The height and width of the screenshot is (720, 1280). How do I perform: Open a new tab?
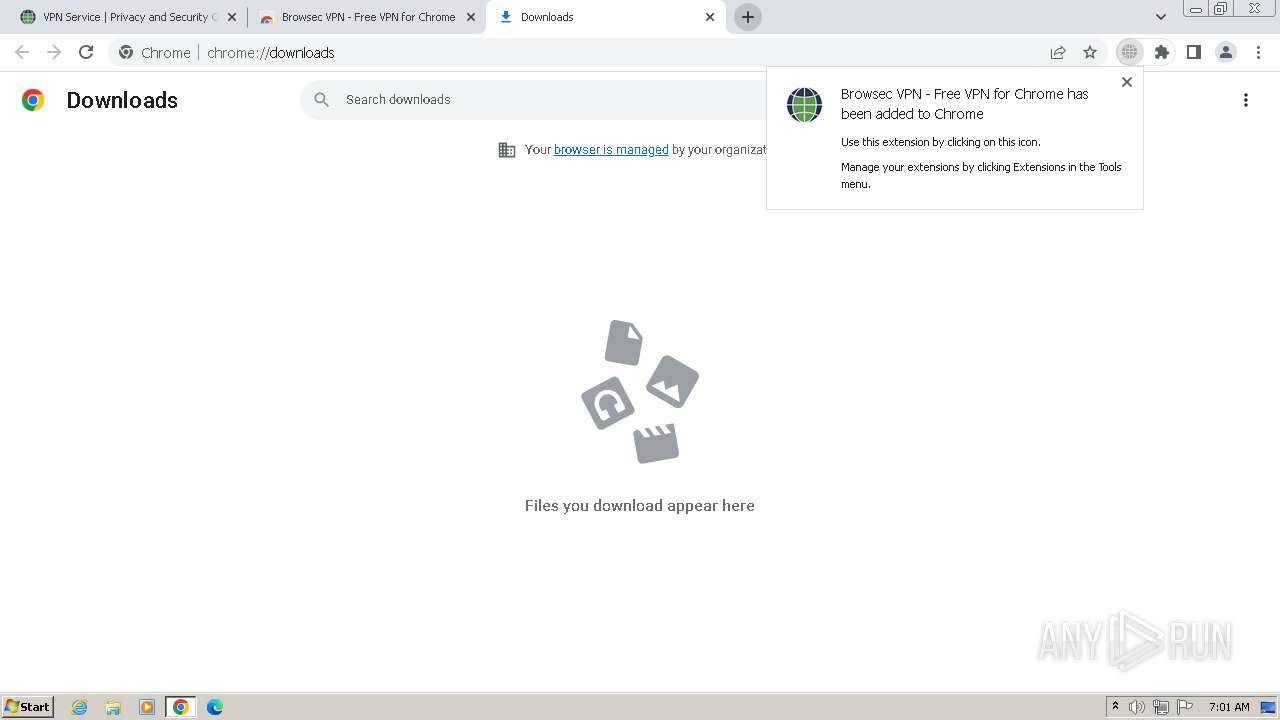[x=748, y=17]
